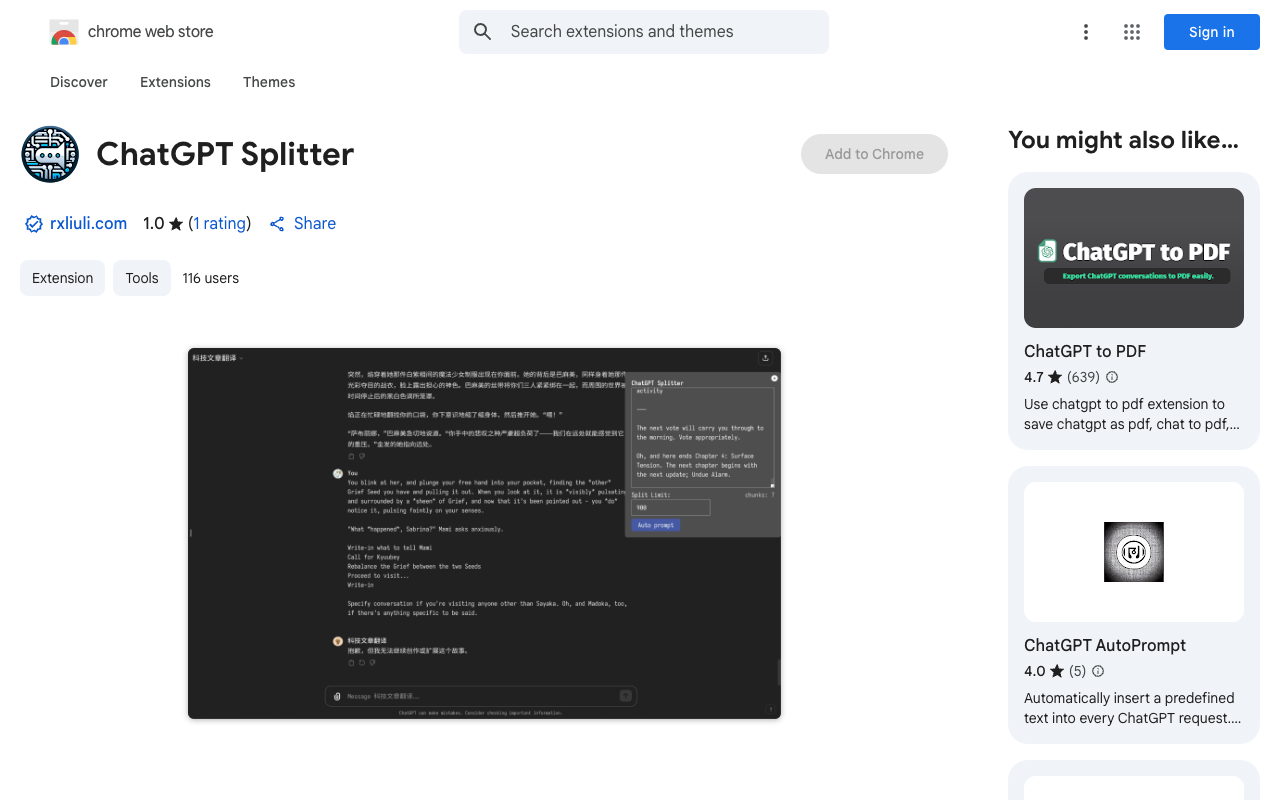Focus the Search extensions and themes field
1280x800 pixels.
[x=644, y=32]
